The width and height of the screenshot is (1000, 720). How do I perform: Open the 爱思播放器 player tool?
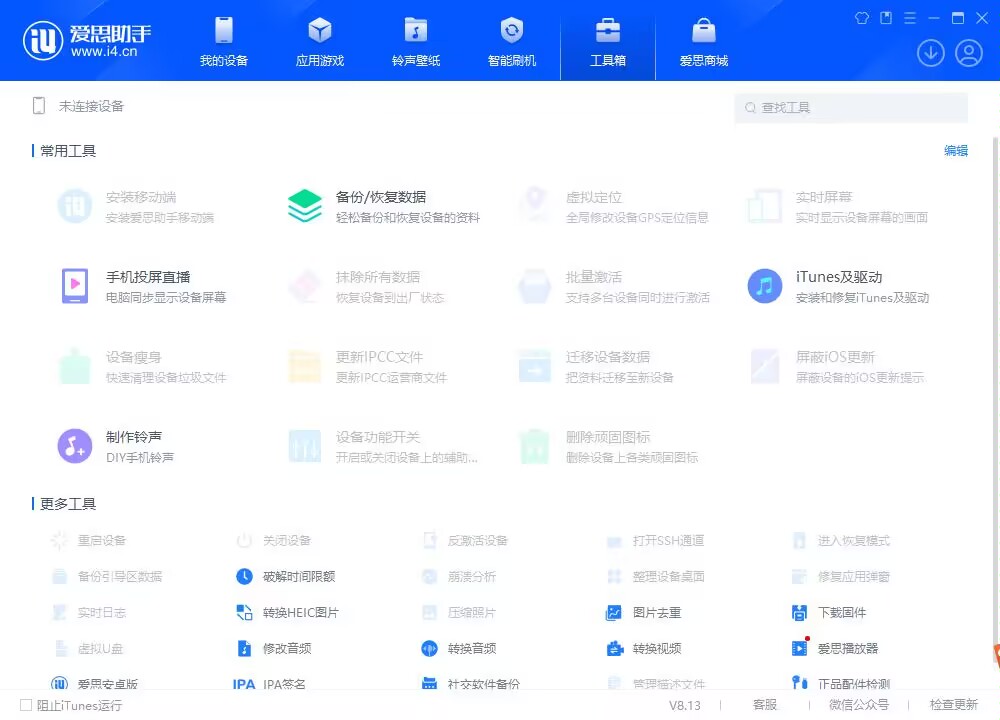tap(799, 648)
